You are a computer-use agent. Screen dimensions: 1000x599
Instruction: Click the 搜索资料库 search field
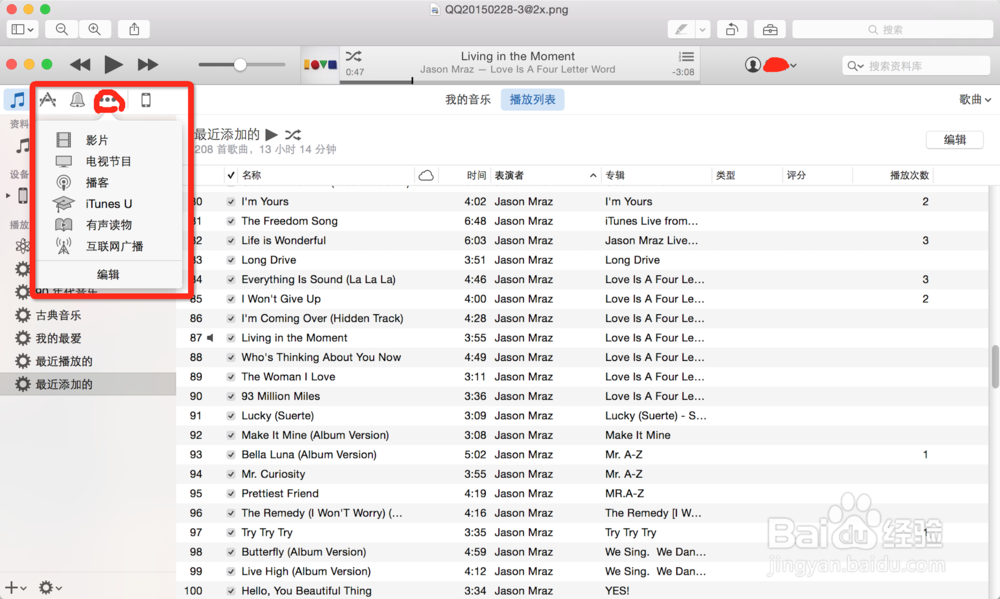click(x=916, y=66)
